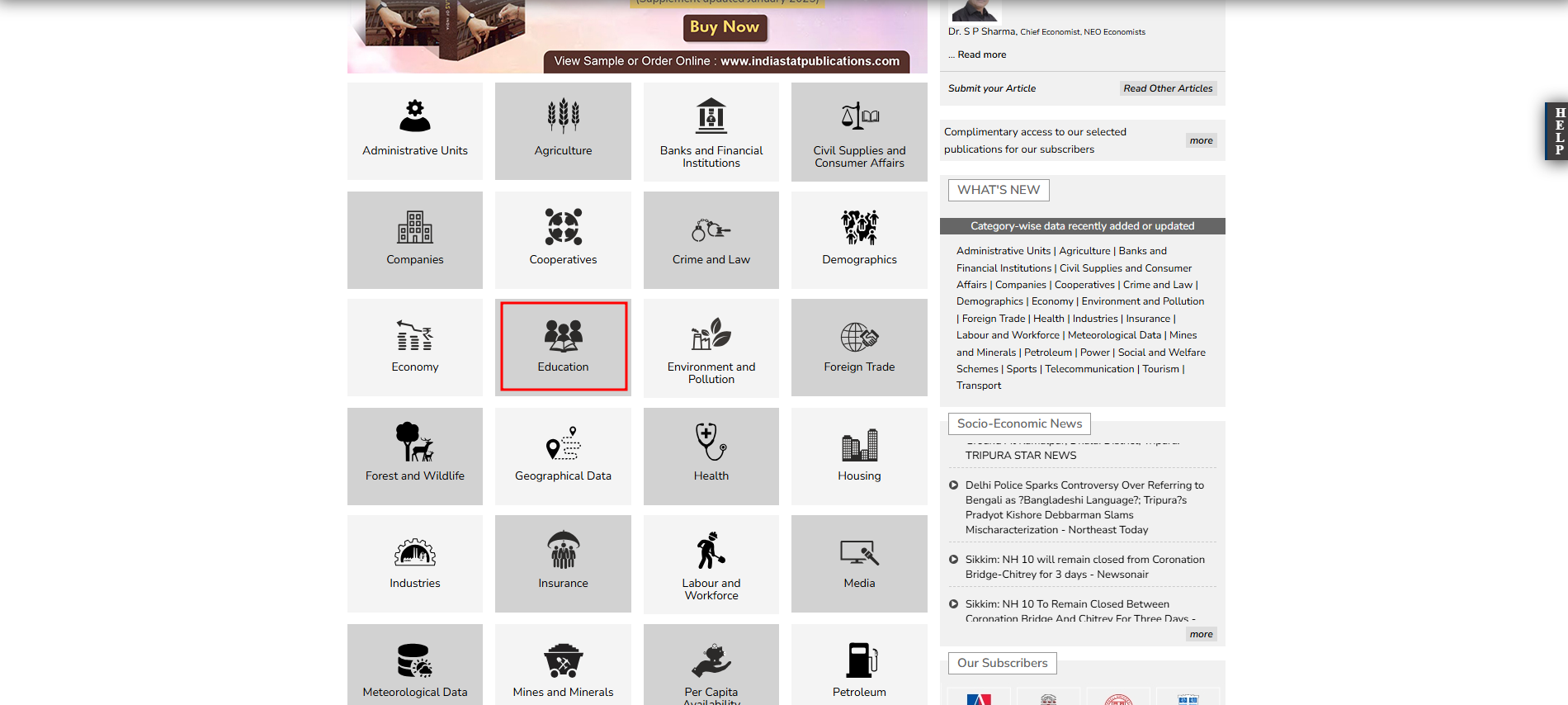Choose the Foreign Trade globe icon
The width and height of the screenshot is (1568, 705).
[x=859, y=337]
